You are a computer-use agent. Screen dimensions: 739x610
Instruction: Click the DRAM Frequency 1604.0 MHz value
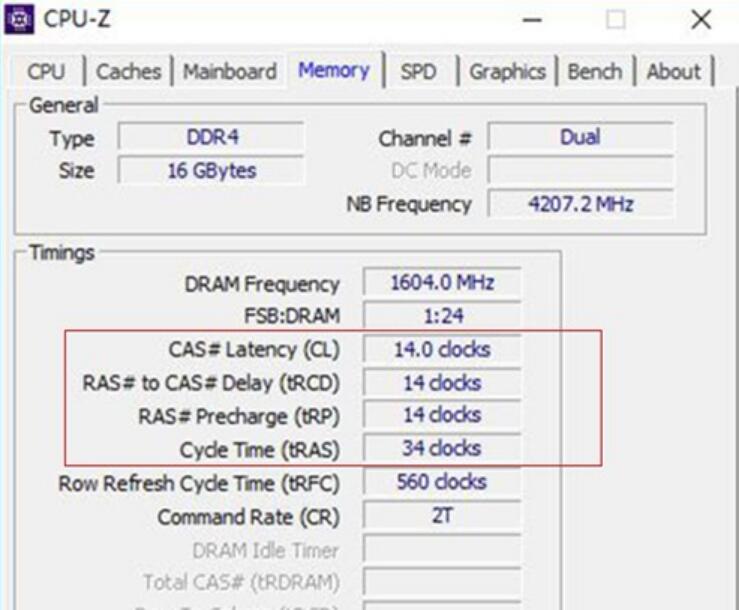tap(441, 283)
